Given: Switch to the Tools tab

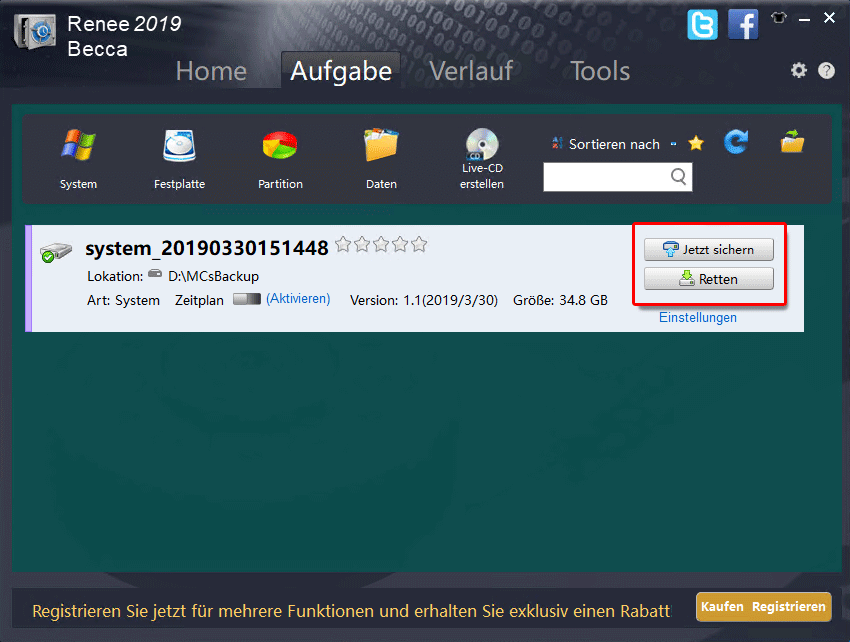Looking at the screenshot, I should pyautogui.click(x=600, y=71).
